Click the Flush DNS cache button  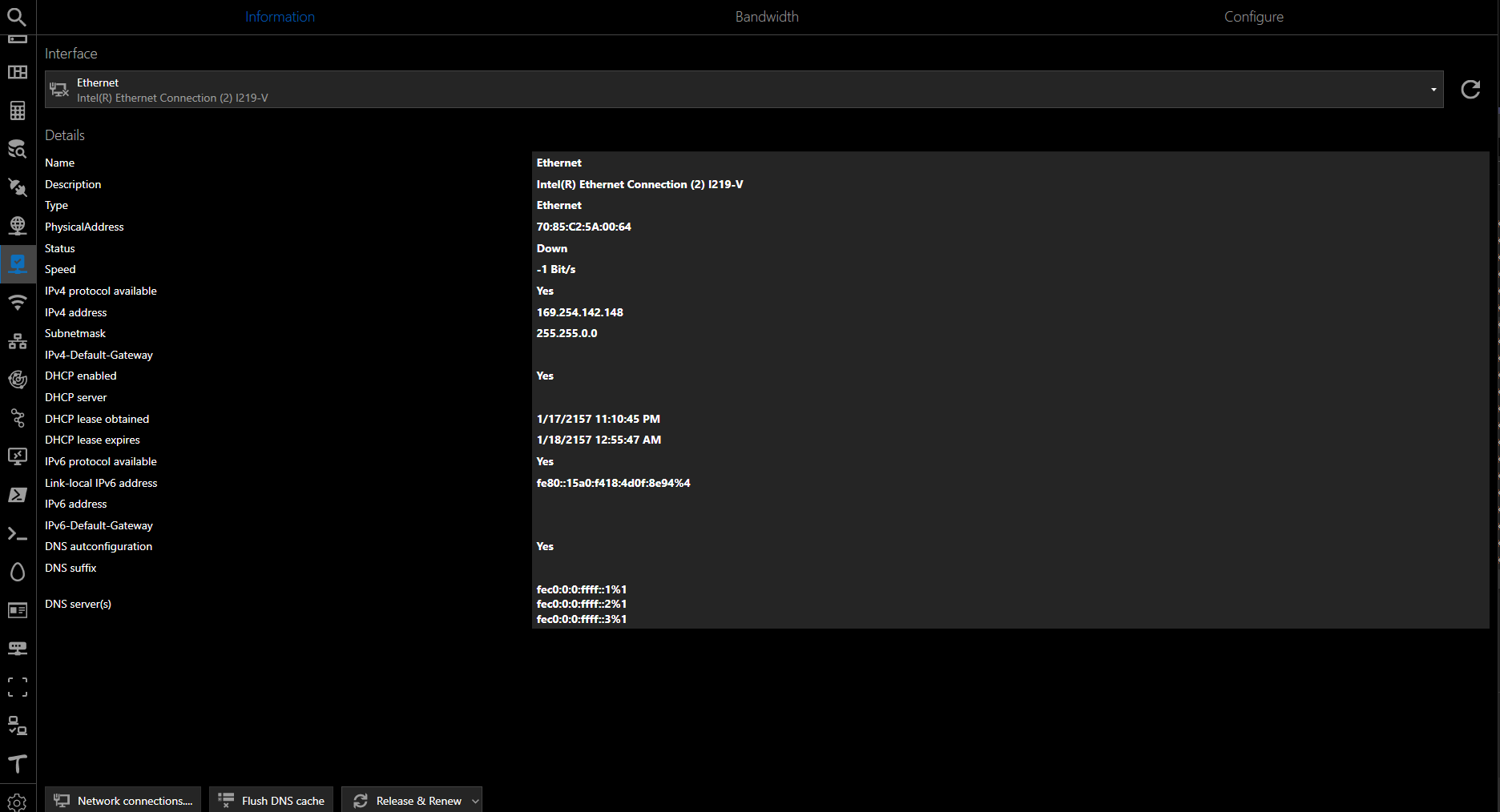click(x=272, y=801)
